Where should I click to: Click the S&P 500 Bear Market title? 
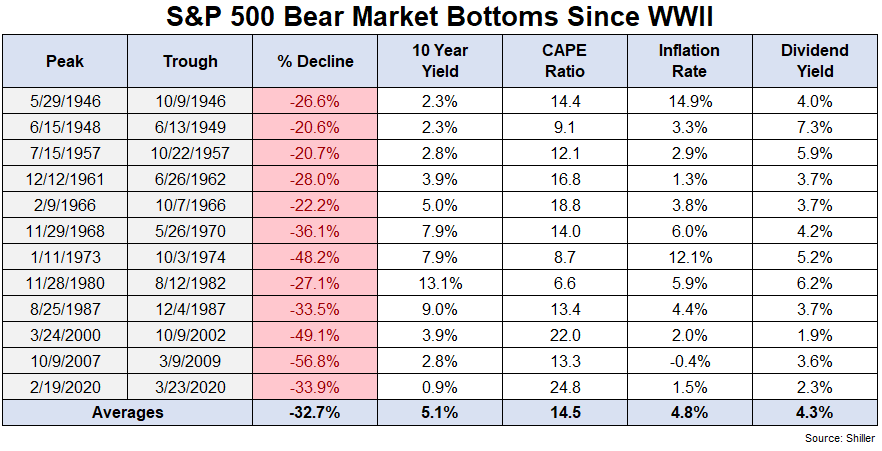point(440,17)
